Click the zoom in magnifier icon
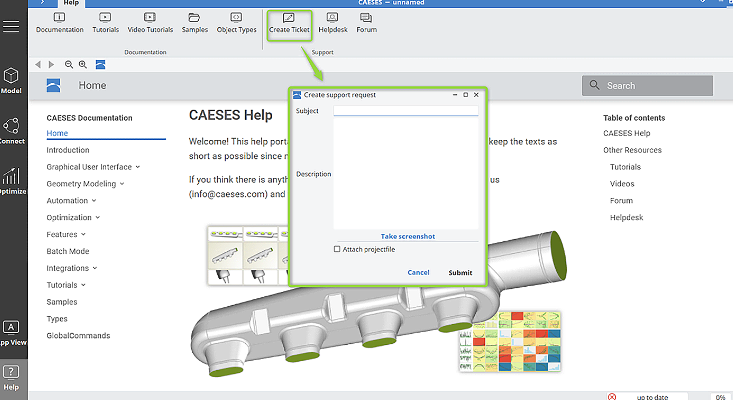 (x=83, y=64)
